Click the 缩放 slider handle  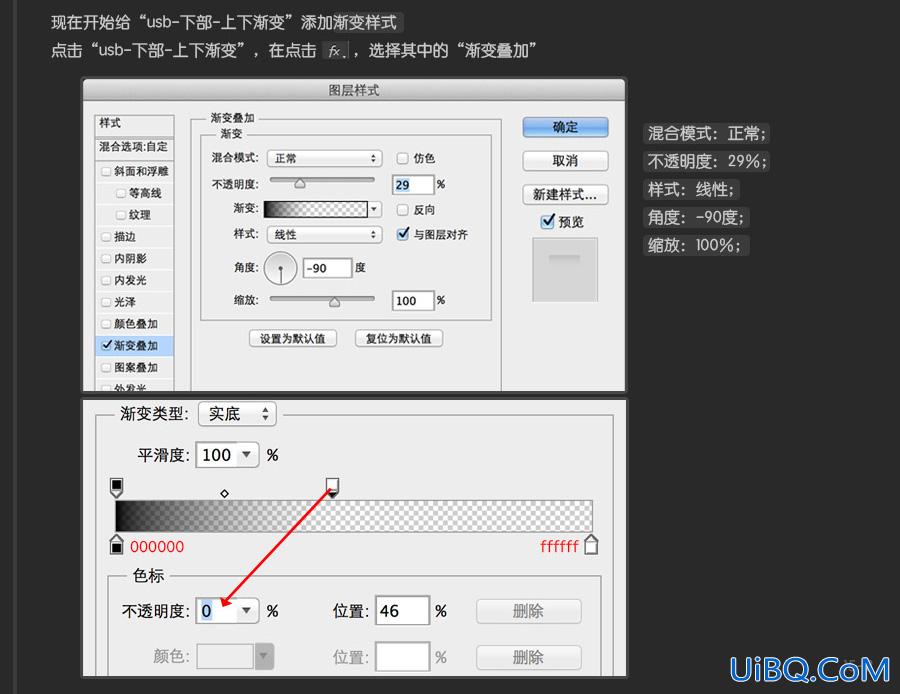pos(334,302)
